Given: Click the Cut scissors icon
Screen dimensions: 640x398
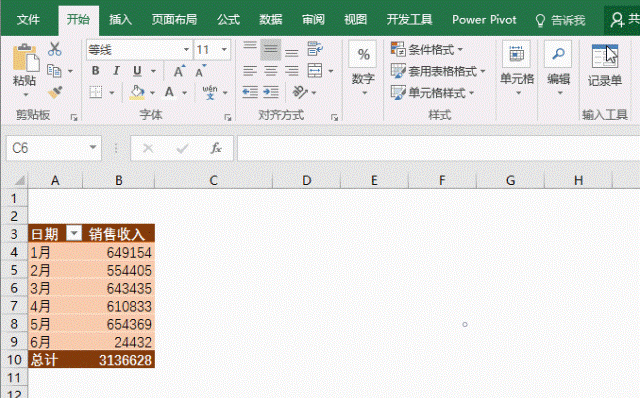Looking at the screenshot, I should click(55, 49).
